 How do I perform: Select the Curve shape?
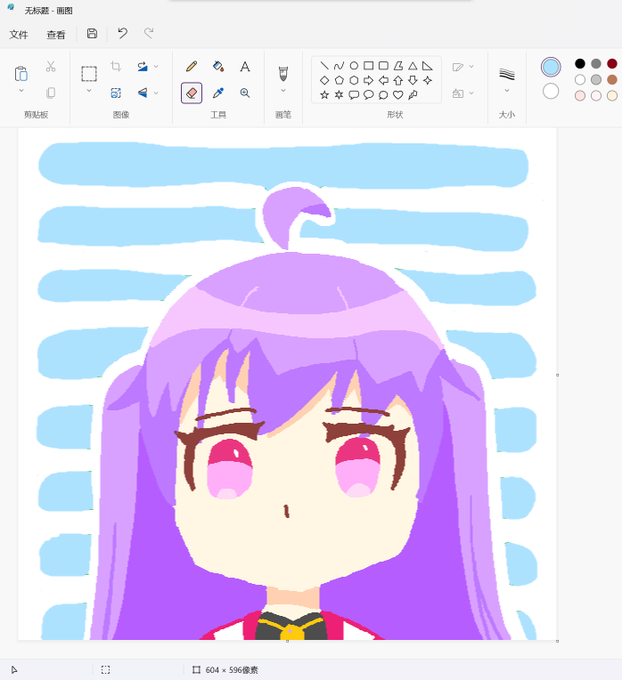[x=339, y=65]
